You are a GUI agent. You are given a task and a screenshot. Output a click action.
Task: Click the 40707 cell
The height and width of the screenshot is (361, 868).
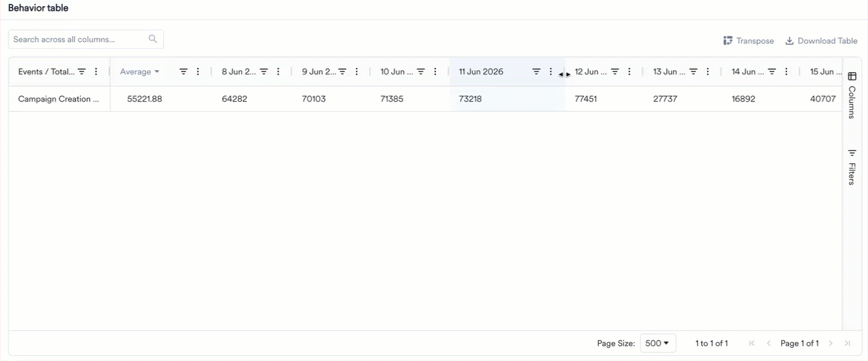click(x=823, y=99)
